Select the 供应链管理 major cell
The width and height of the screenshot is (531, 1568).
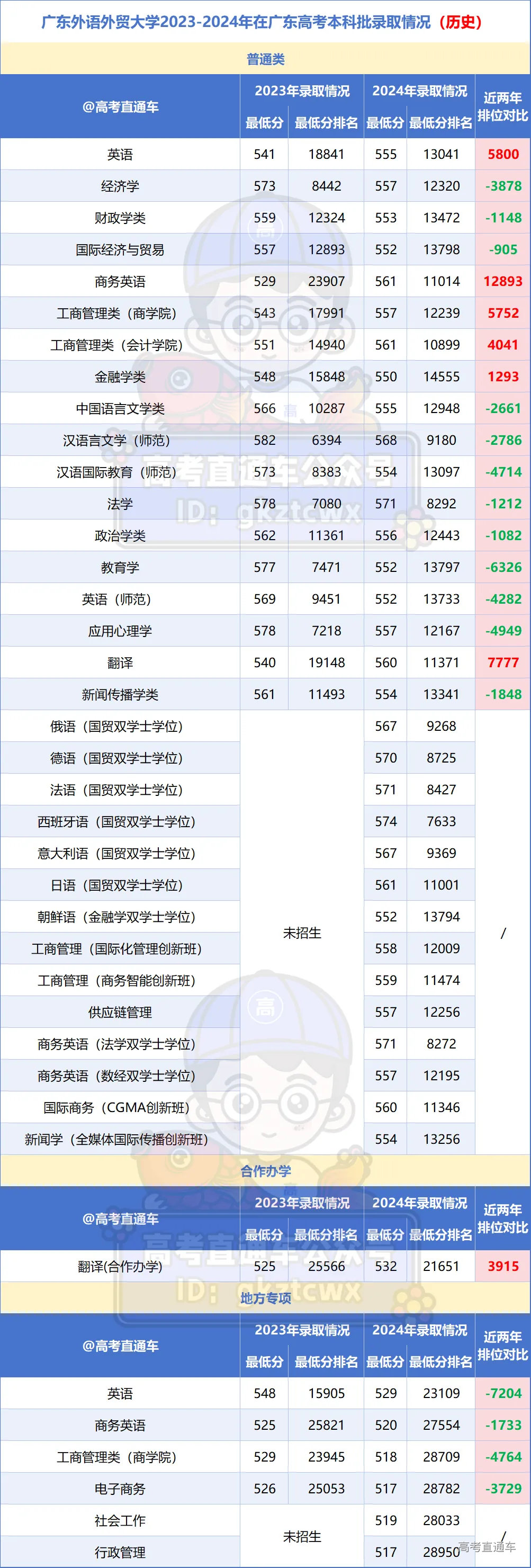click(120, 1013)
